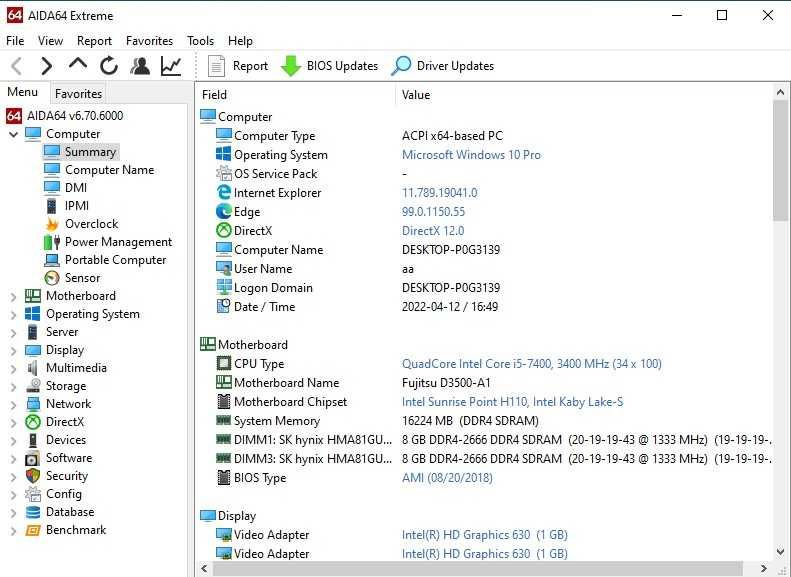Click the Multimedia speaker icon in tree
791x577 pixels.
[x=33, y=368]
